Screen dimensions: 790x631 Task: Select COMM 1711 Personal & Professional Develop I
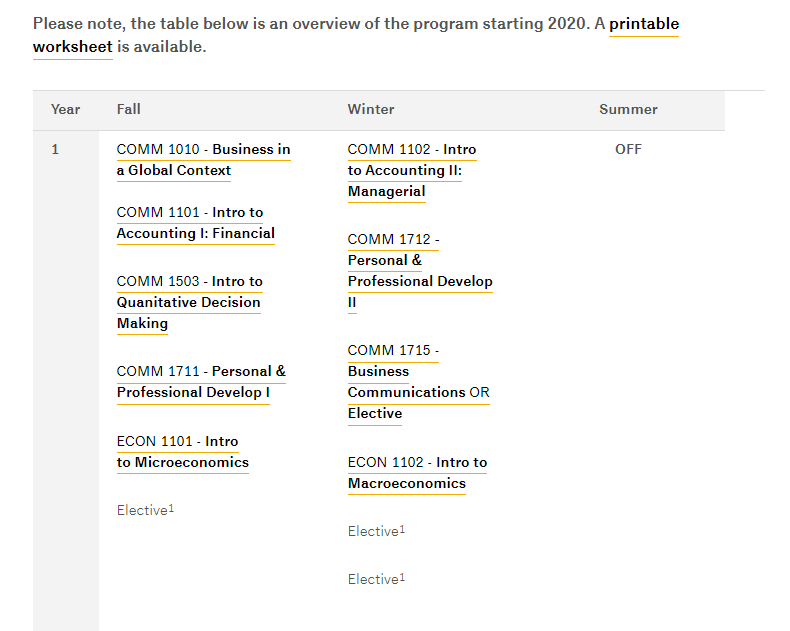point(200,382)
